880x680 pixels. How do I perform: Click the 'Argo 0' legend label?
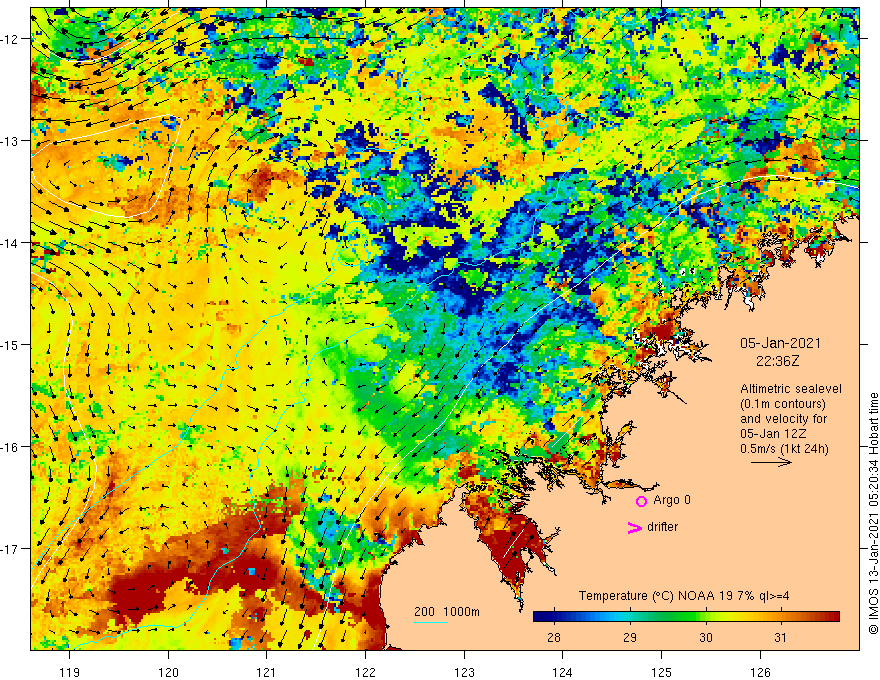pyautogui.click(x=672, y=500)
